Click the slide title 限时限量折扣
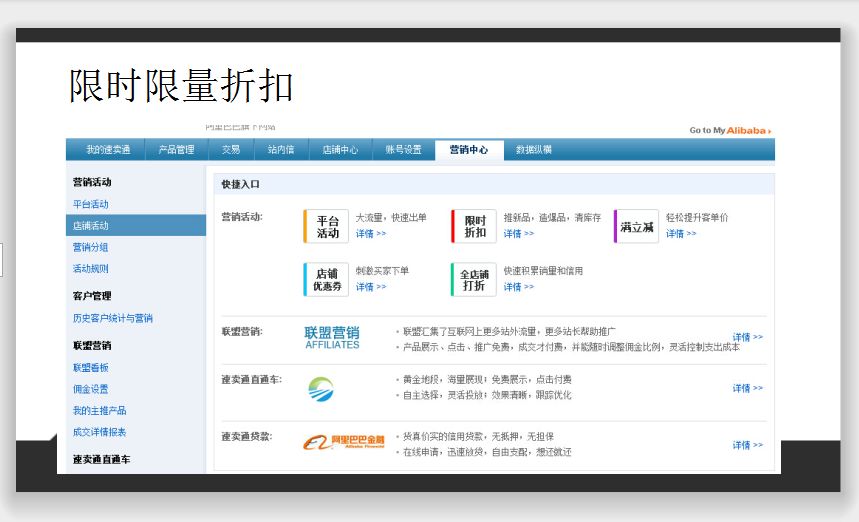859x522 pixels. (181, 86)
